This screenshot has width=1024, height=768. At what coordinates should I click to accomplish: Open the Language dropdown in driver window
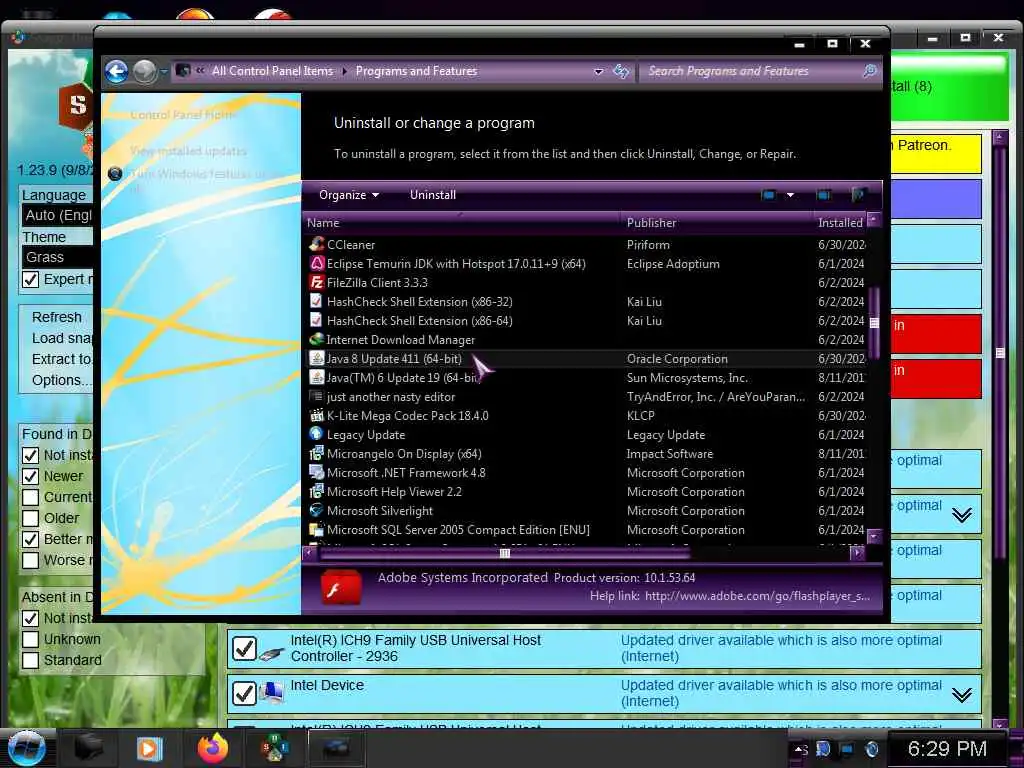click(x=57, y=215)
